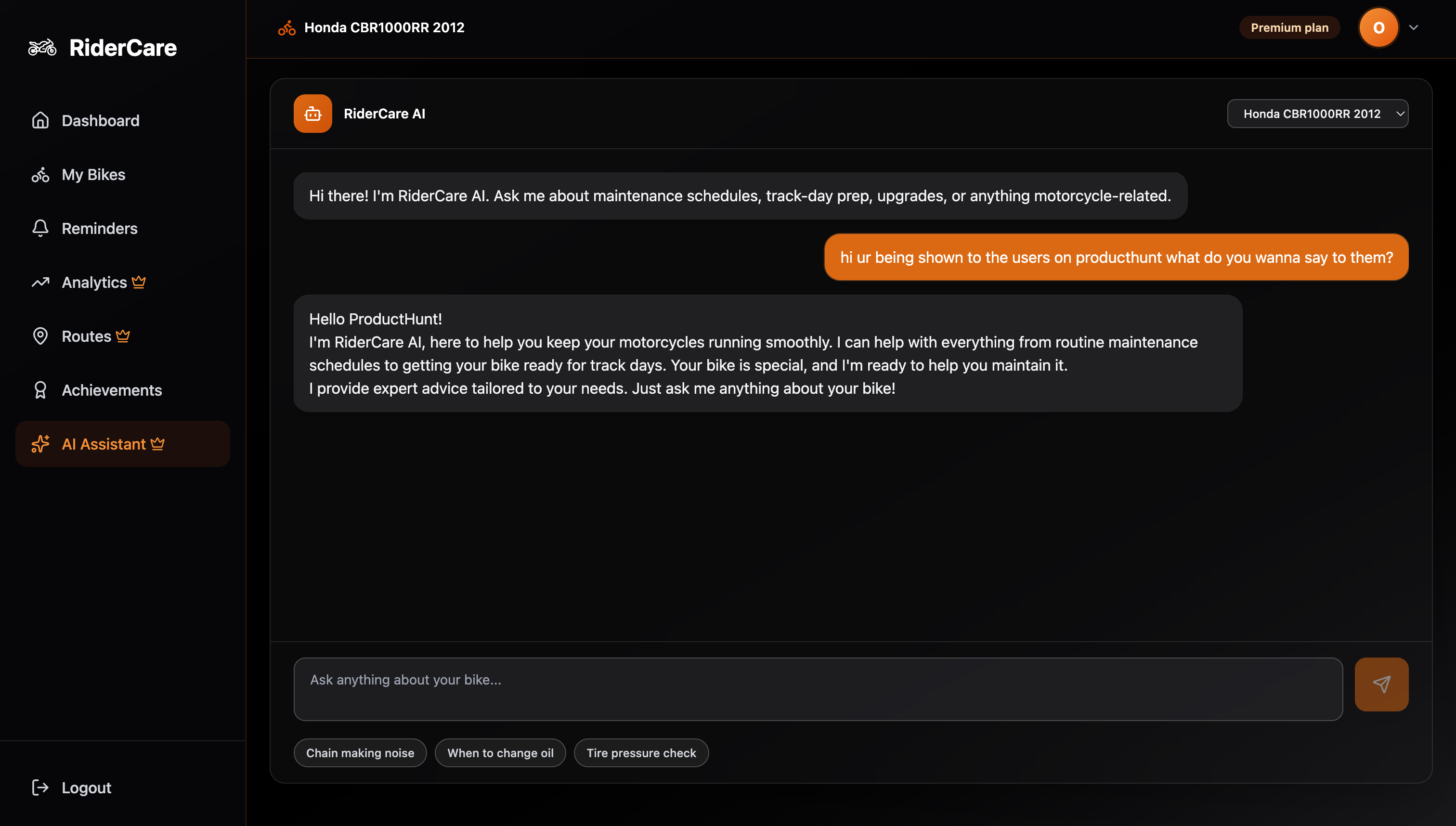
Task: Select the AI Assistant sparkles icon
Action: point(40,444)
